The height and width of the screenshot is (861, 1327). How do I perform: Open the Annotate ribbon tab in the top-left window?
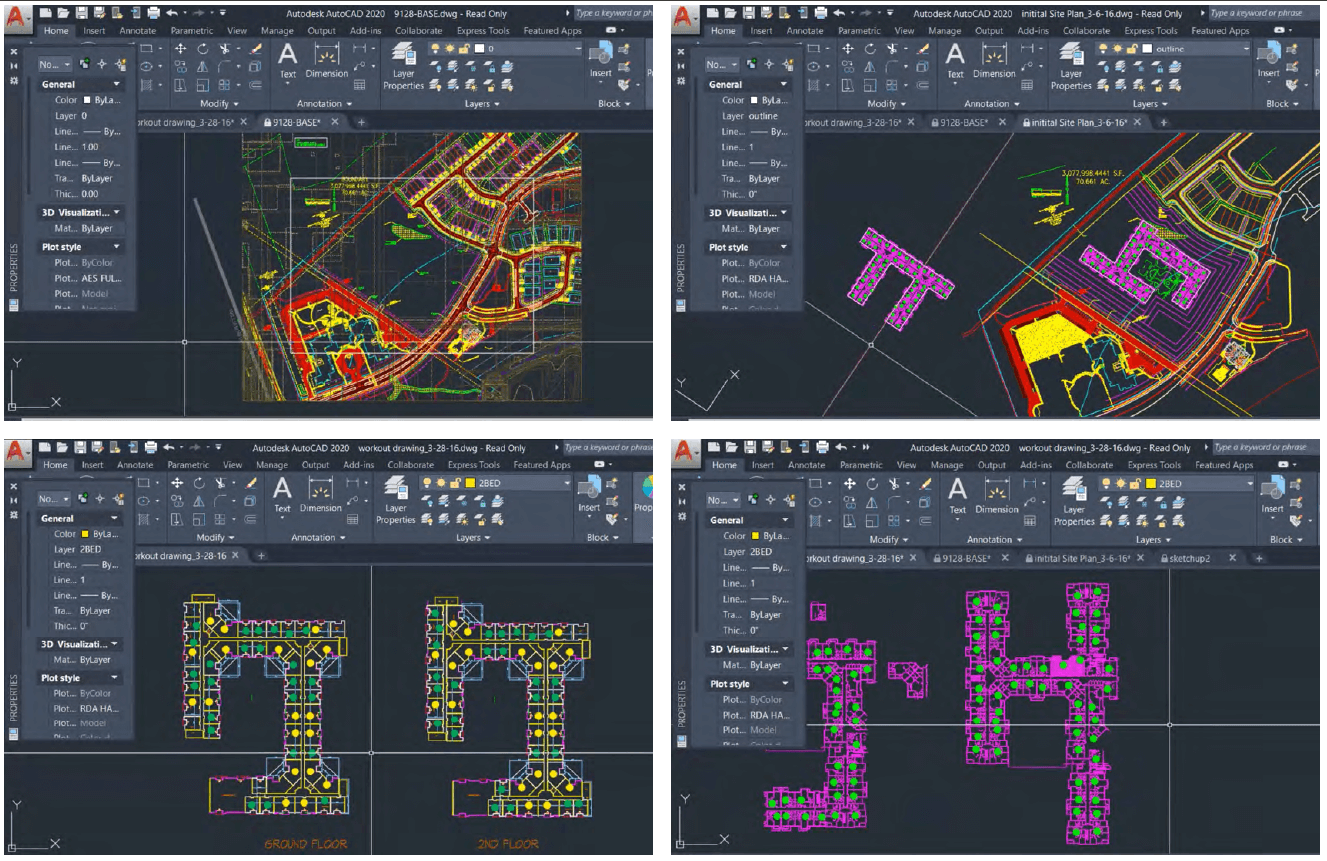pos(137,31)
